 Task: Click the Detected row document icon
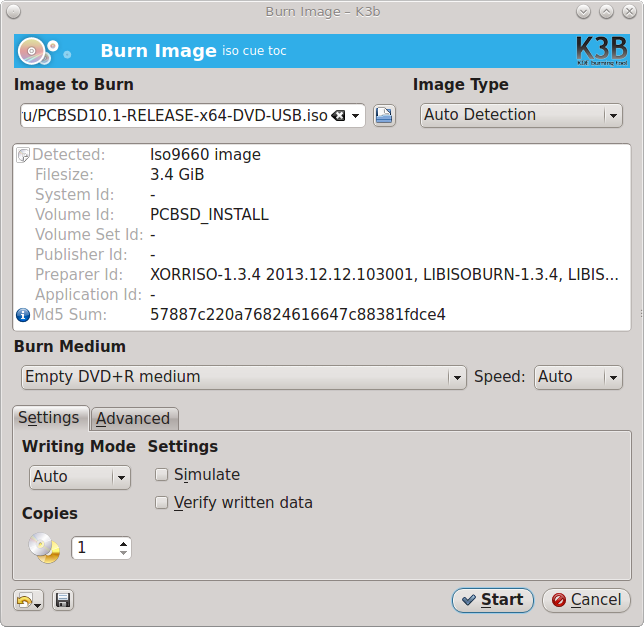[x=23, y=155]
